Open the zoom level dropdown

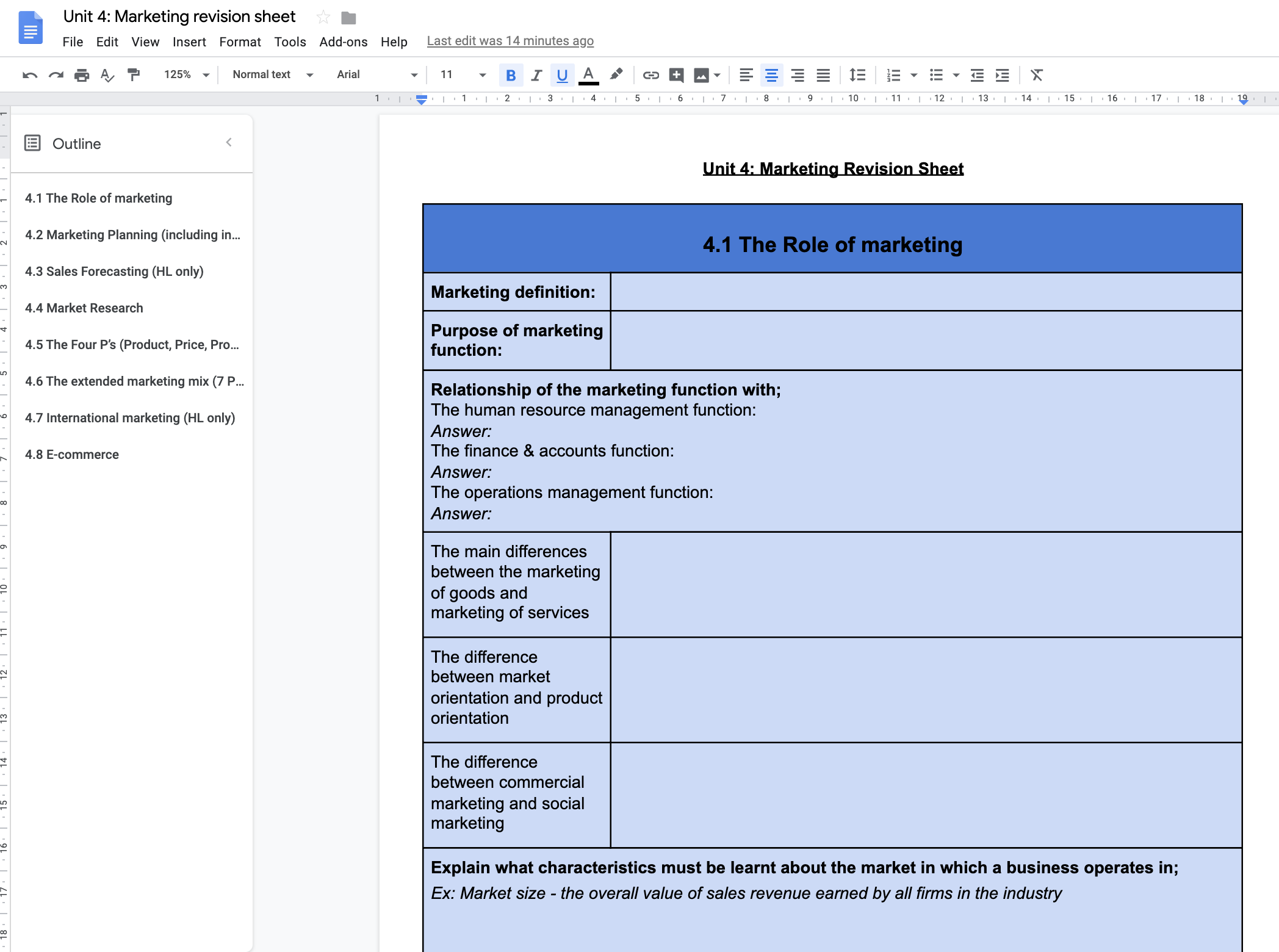pyautogui.click(x=185, y=74)
